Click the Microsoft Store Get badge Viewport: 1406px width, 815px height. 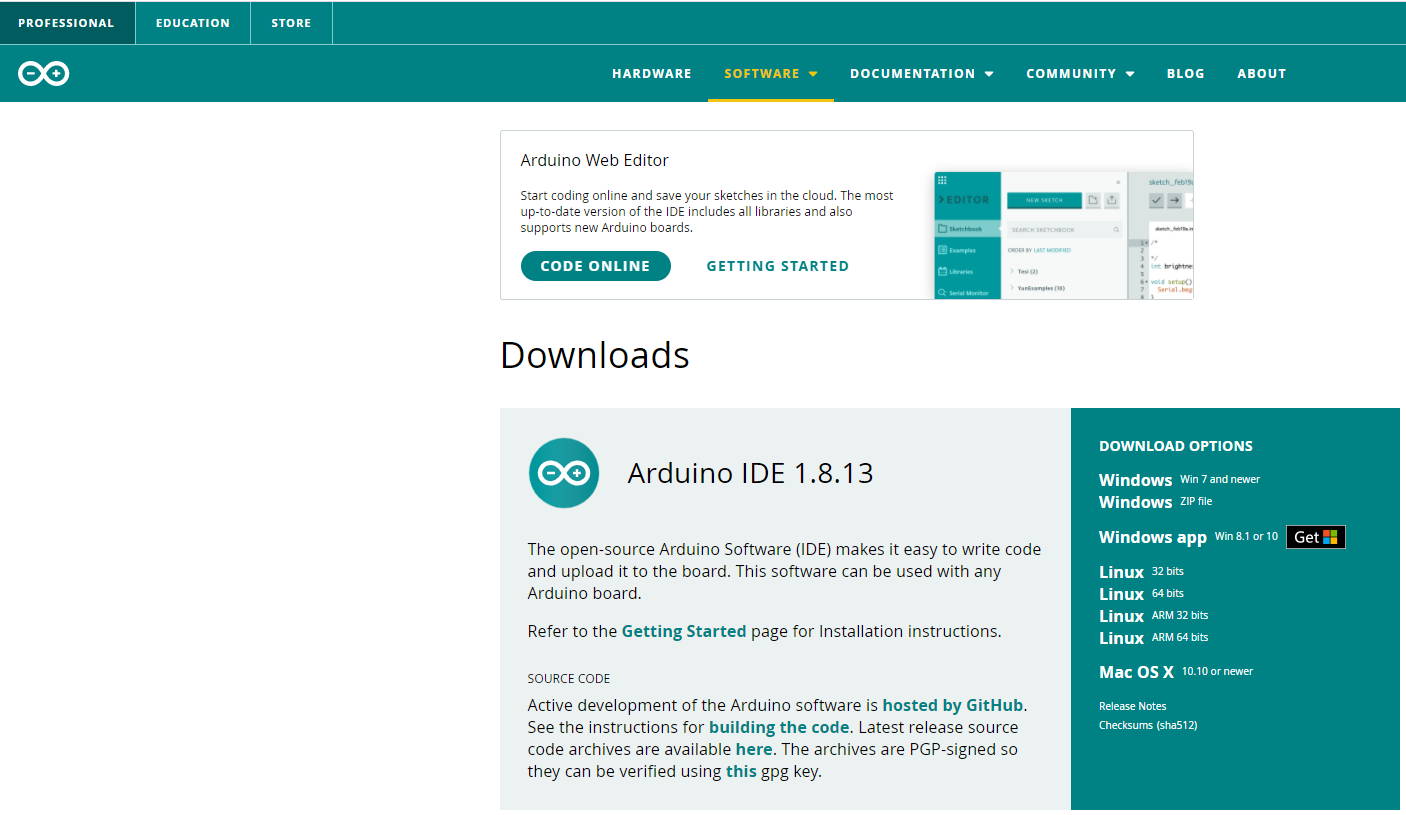[x=1316, y=537]
